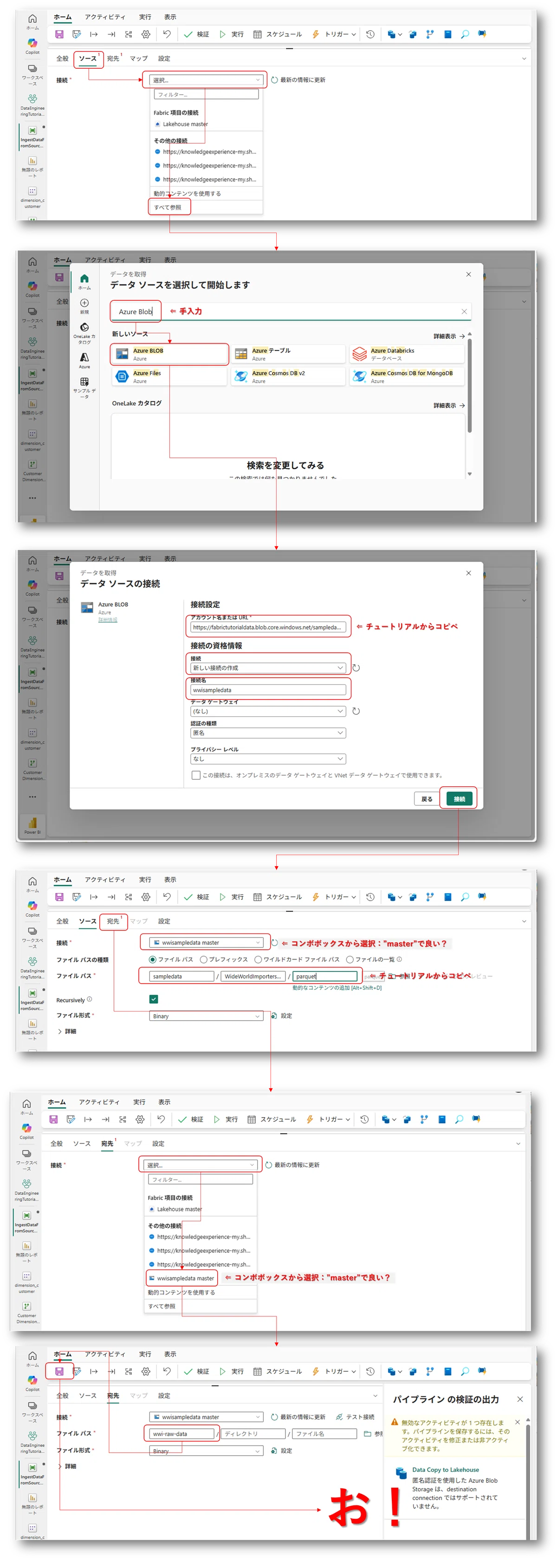Viewport: 557px width, 1568px height.
Task: Click the Azure Blob search field
Action: (x=291, y=311)
